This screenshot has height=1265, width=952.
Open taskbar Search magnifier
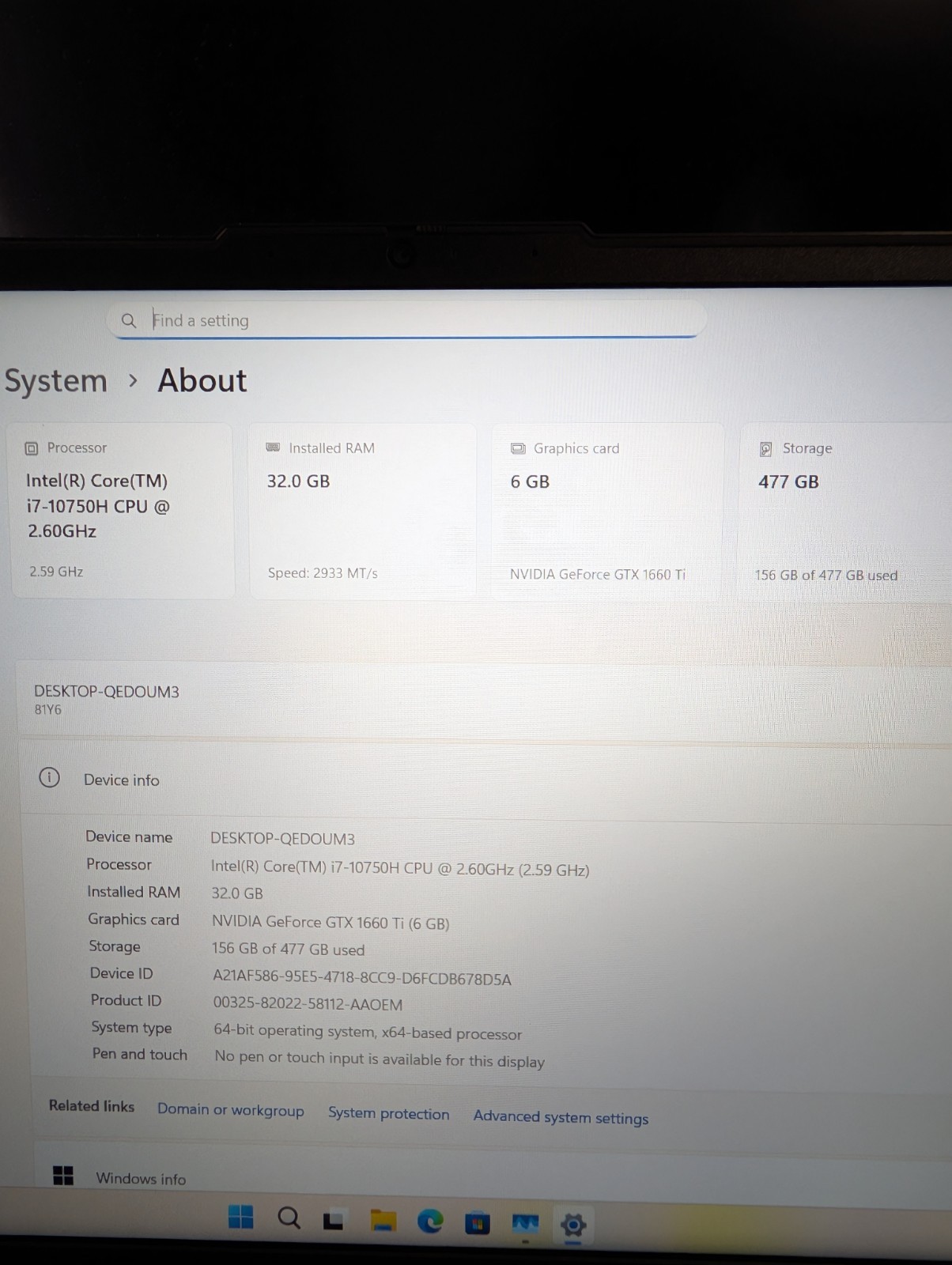pos(289,1218)
